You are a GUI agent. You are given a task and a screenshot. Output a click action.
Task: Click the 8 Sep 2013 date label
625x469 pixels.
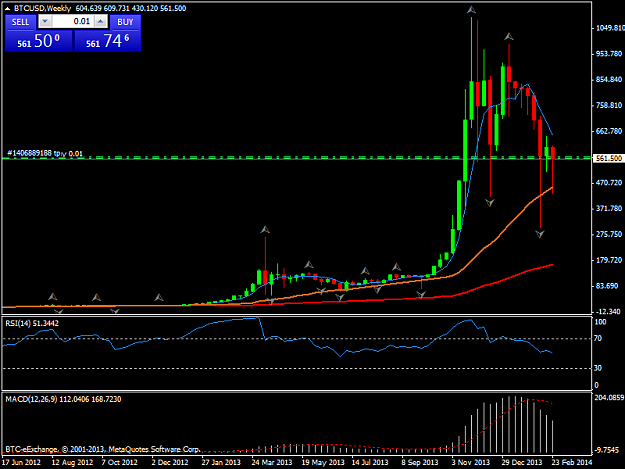(420, 462)
